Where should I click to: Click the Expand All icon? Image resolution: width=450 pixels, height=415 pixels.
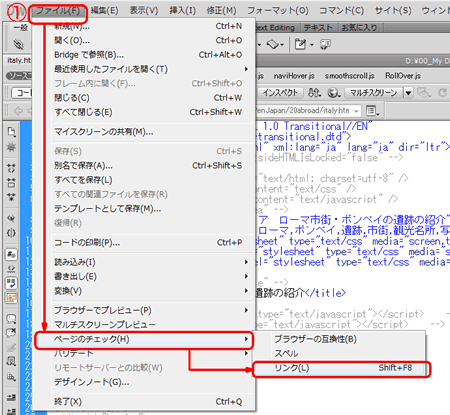tap(11, 197)
